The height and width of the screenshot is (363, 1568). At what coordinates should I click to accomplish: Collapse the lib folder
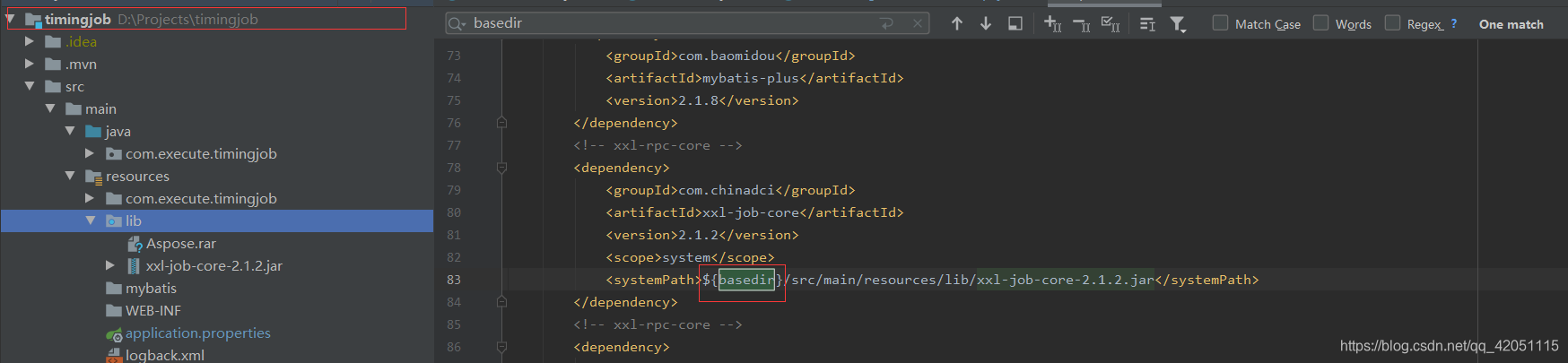tap(90, 220)
